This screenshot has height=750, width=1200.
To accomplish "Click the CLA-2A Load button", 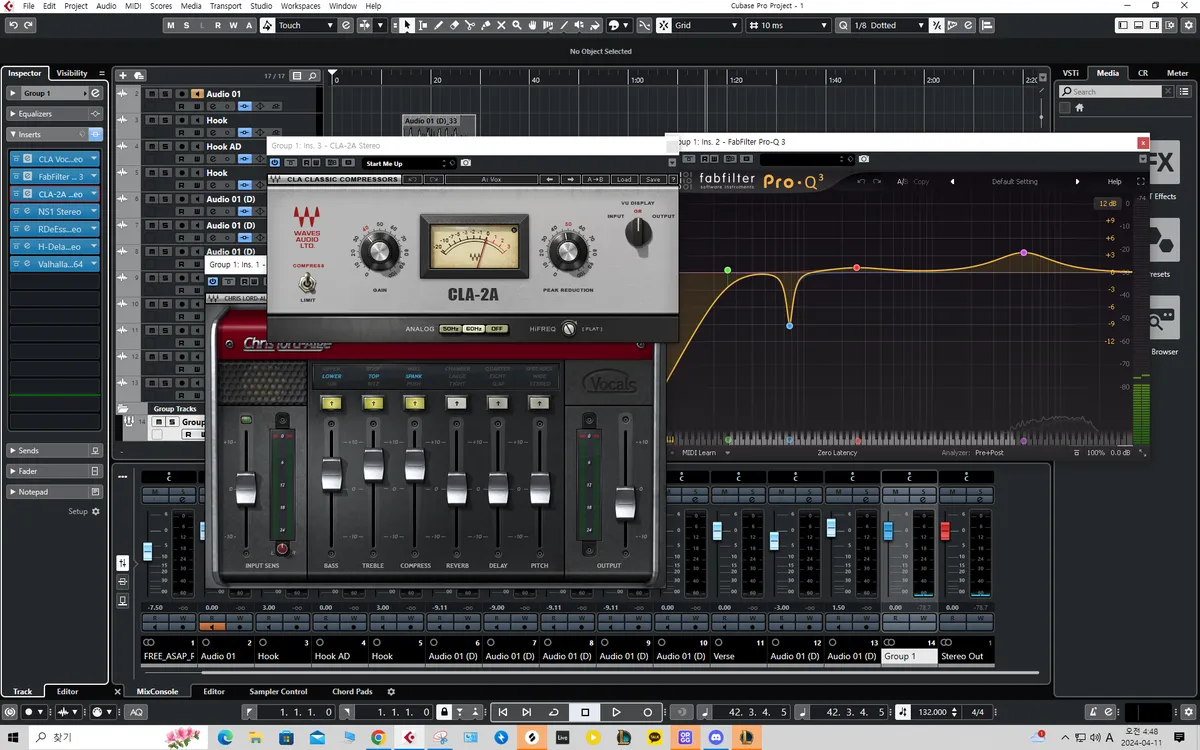I will click(624, 179).
